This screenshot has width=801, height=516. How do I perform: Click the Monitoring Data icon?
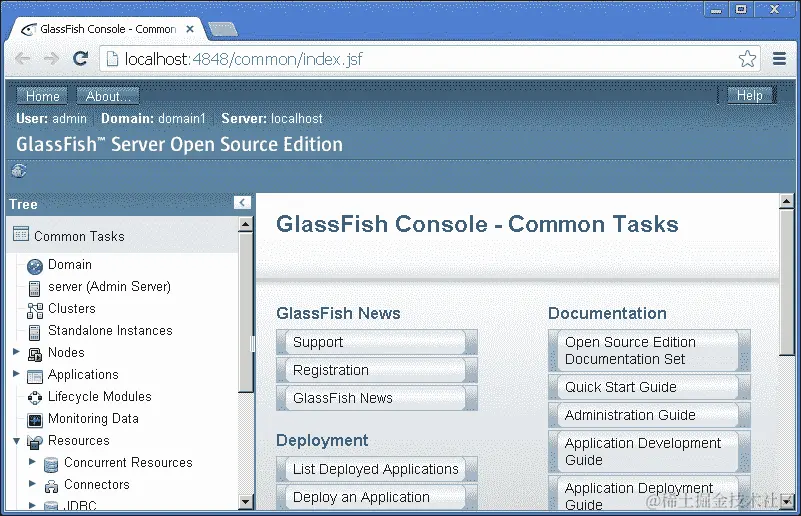tap(35, 420)
